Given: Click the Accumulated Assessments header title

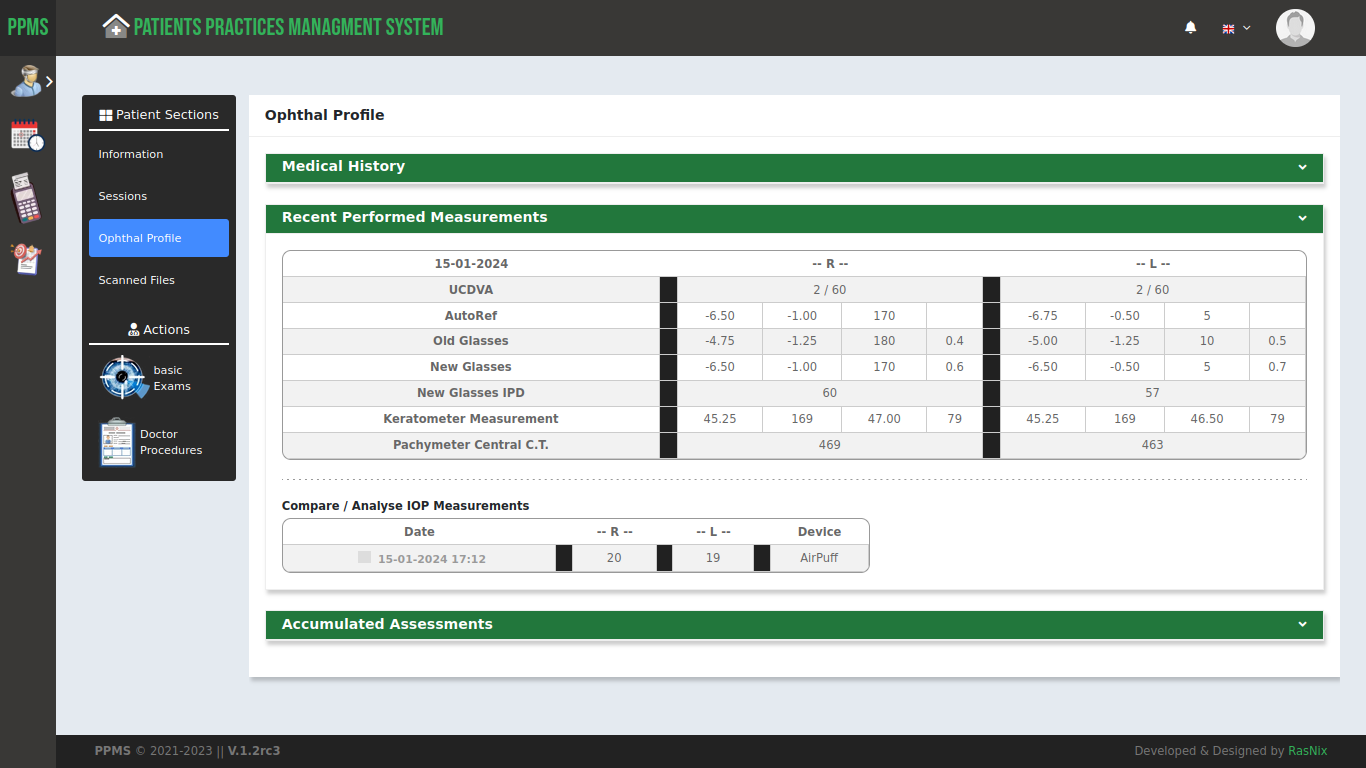Looking at the screenshot, I should coord(387,624).
